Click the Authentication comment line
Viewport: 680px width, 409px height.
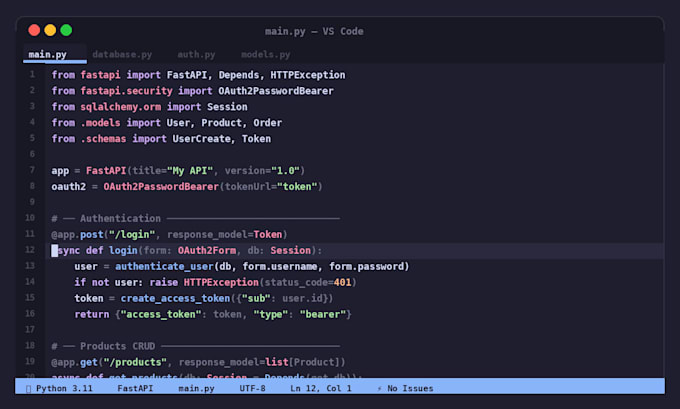pos(195,218)
